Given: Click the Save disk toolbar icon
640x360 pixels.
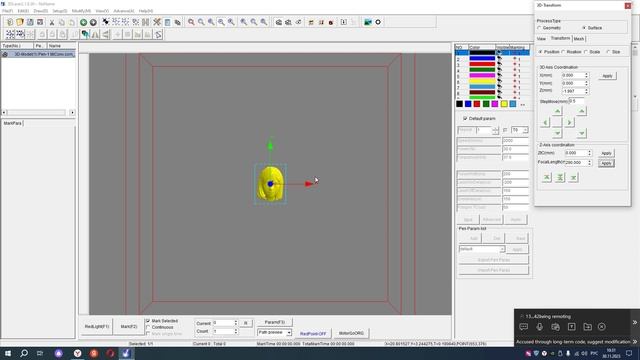Looking at the screenshot, I should click(30, 22).
